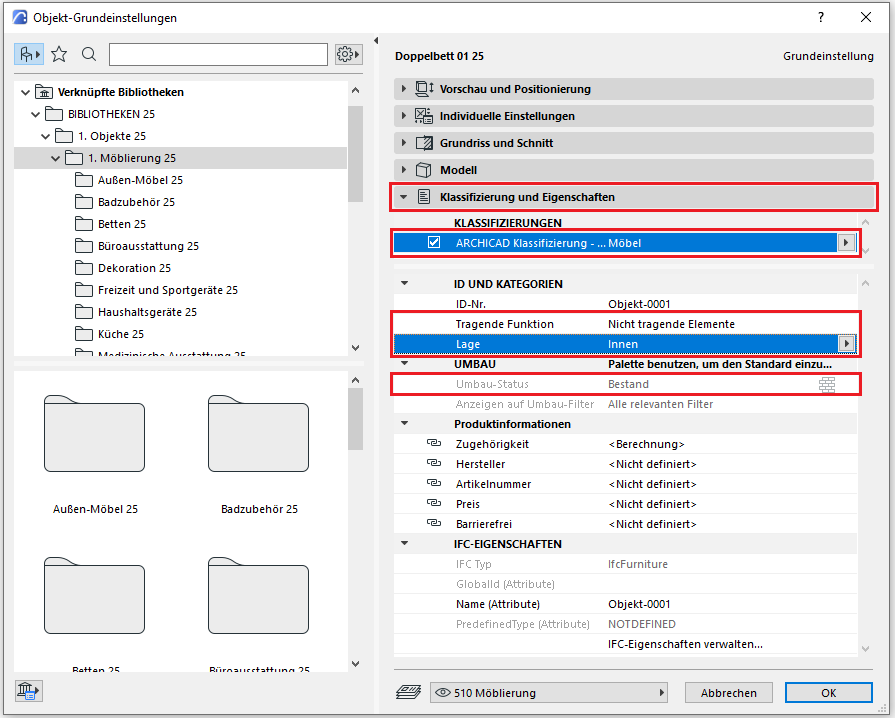The width and height of the screenshot is (895, 718).
Task: Collapse the Verknüpfte Bibliotheken tree node
Action: point(25,92)
